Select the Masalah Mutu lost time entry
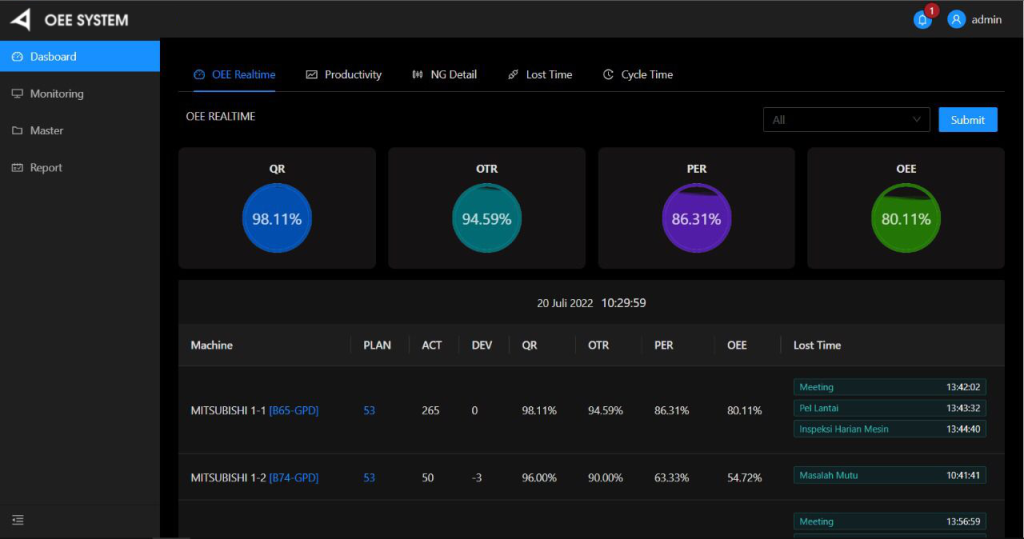This screenshot has width=1024, height=539. pos(889,475)
